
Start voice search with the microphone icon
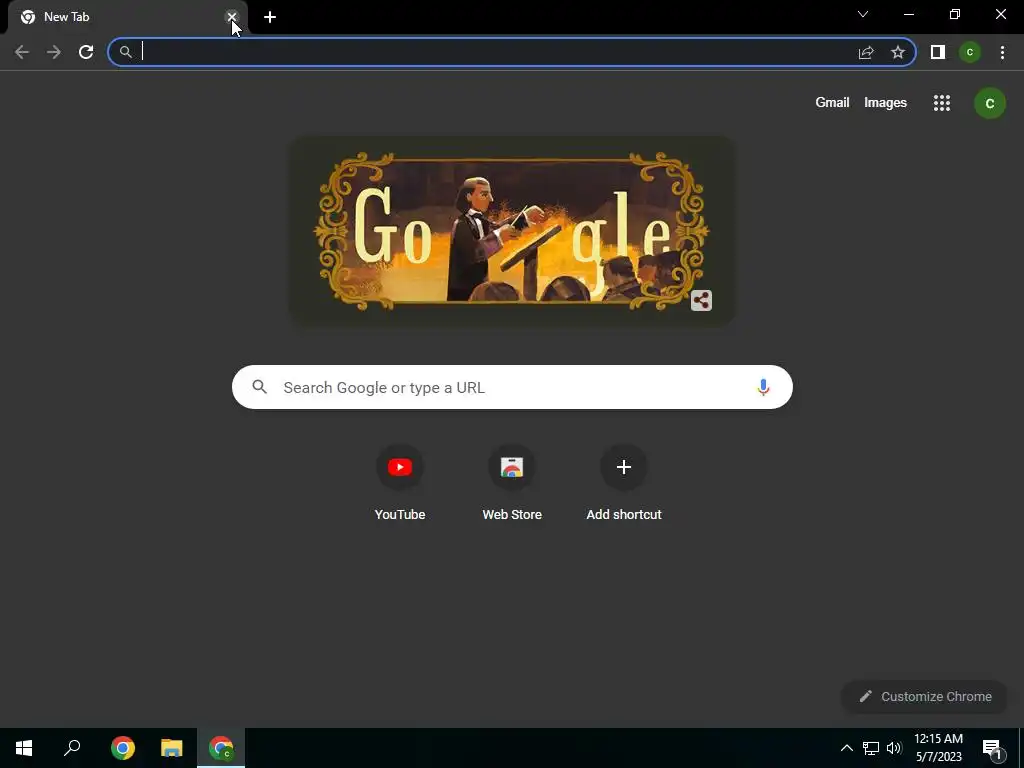[x=763, y=387]
